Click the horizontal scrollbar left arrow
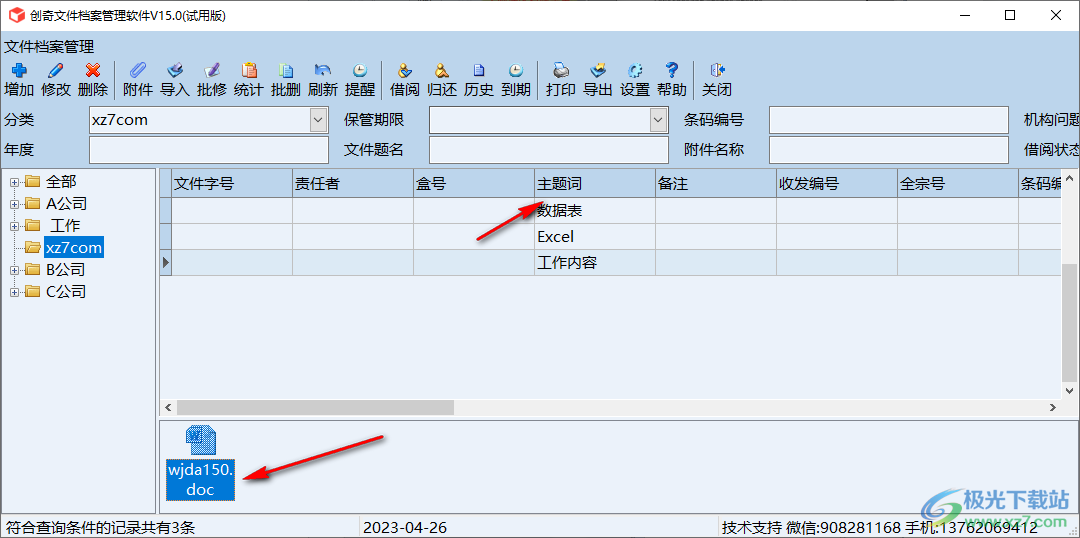Viewport: 1080px width, 538px height. [167, 407]
